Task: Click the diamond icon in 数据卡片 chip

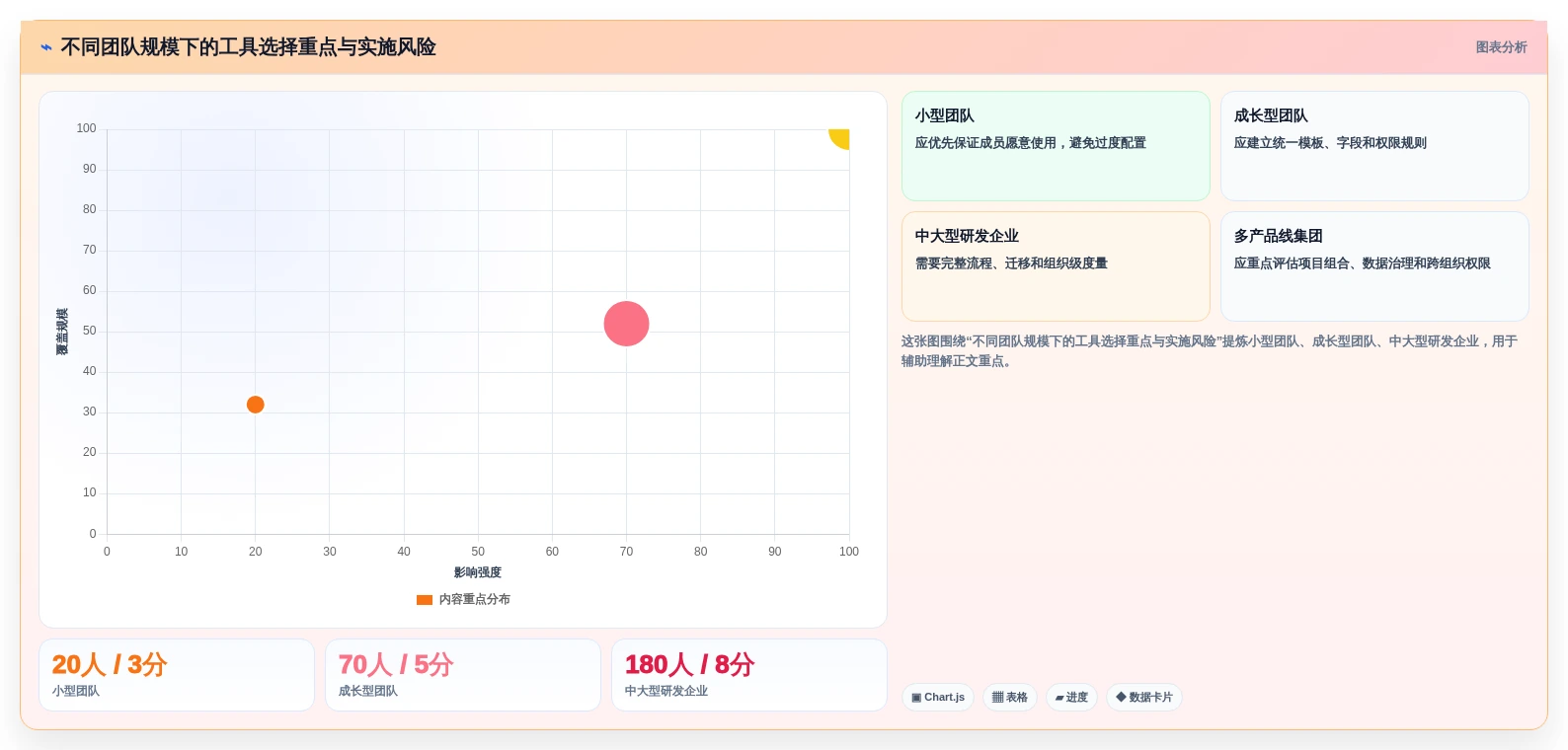Action: (1121, 697)
